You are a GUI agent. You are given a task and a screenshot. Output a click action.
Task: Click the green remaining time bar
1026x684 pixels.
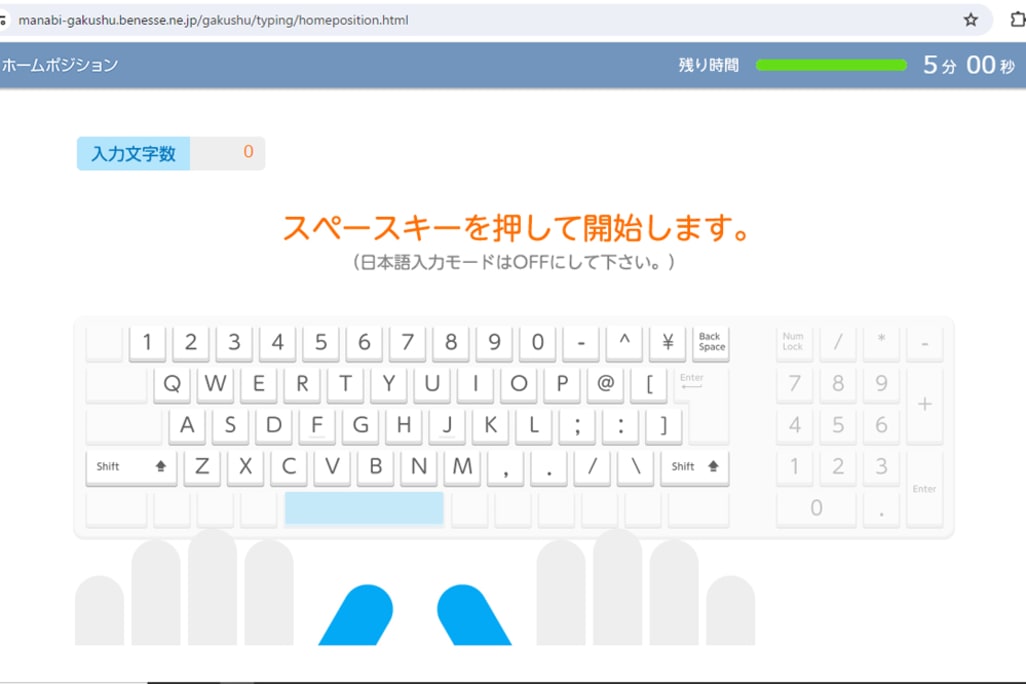click(830, 65)
